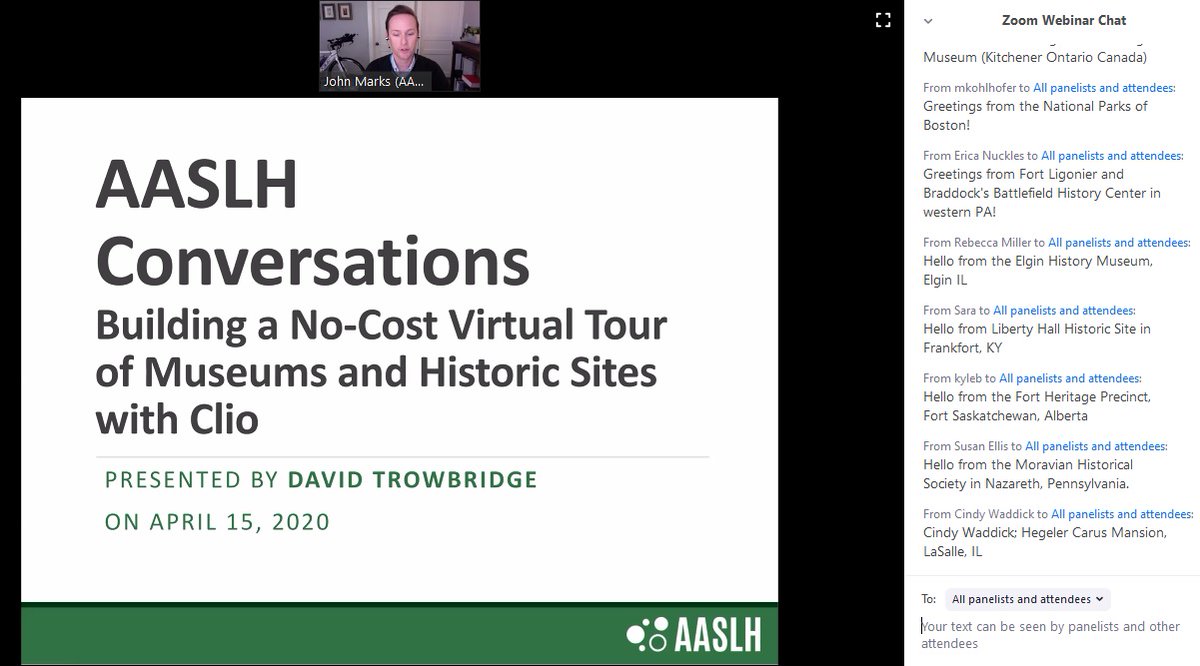Click the 'Zoom Webinar Chat' panel title

point(1064,20)
